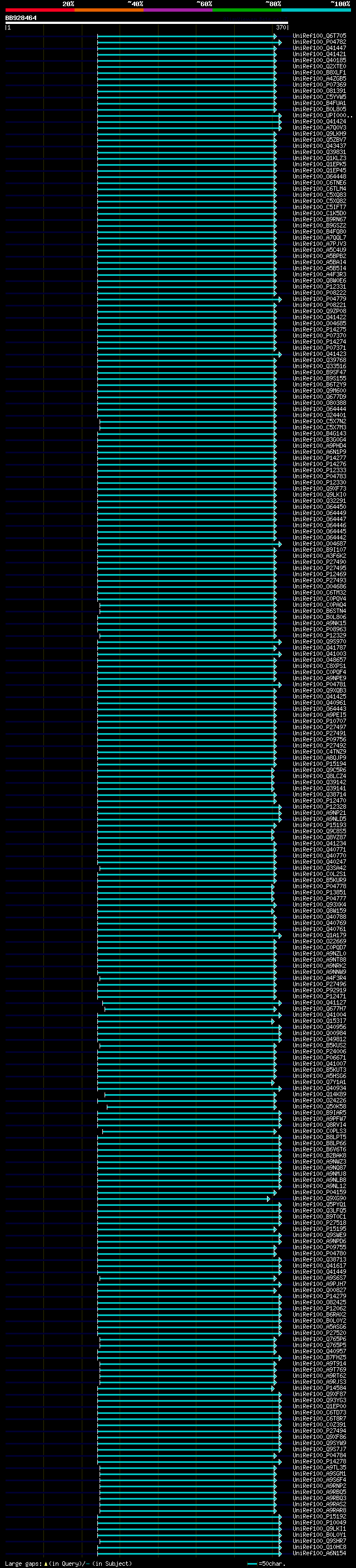The height and width of the screenshot is (1568, 356).
Task: Click hit label UniRef100_Q8VZ87
Action: pos(319,837)
